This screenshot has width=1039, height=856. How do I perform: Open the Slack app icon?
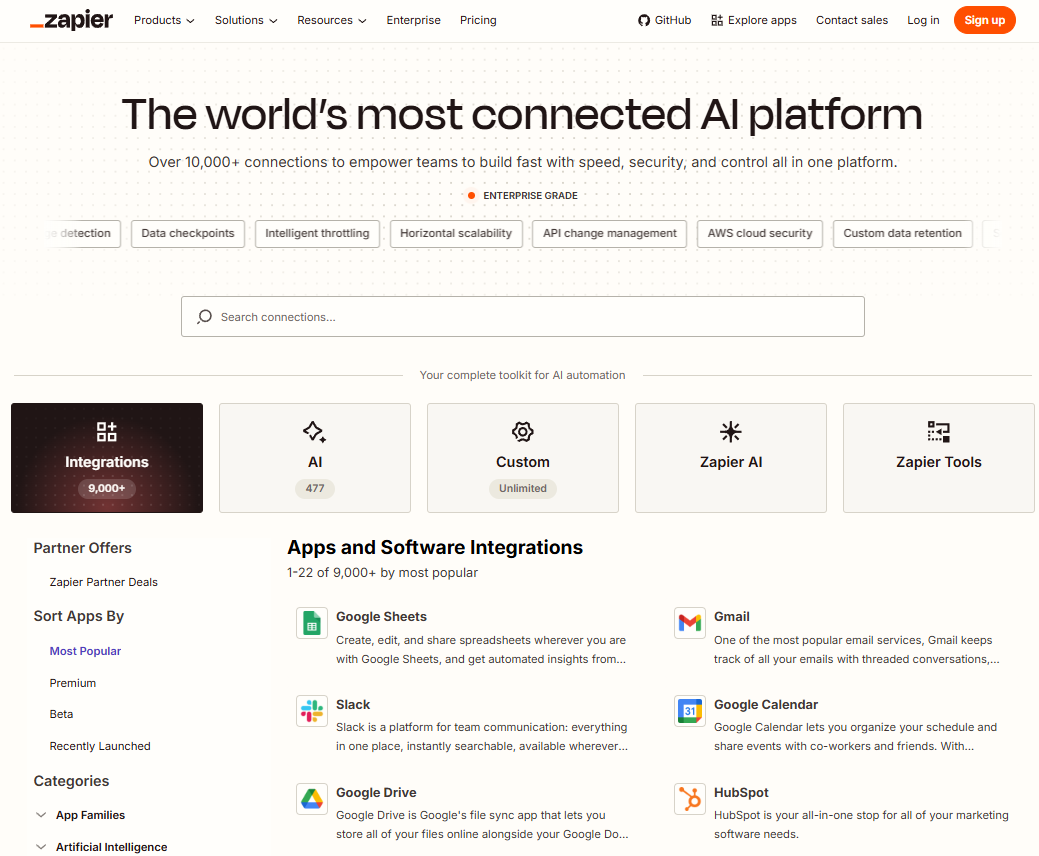coord(312,712)
